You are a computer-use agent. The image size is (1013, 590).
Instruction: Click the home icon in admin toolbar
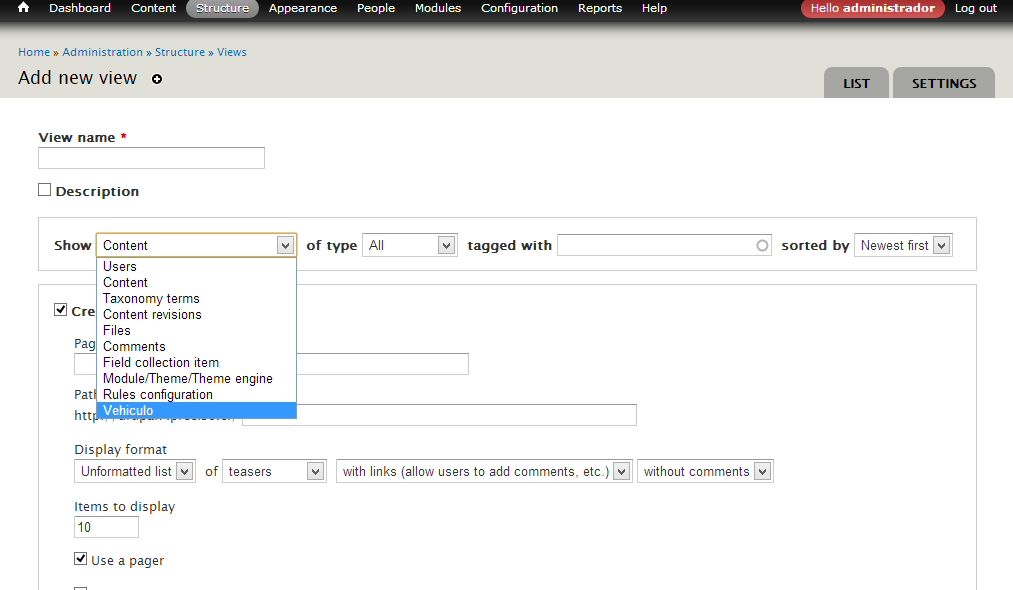tap(23, 8)
